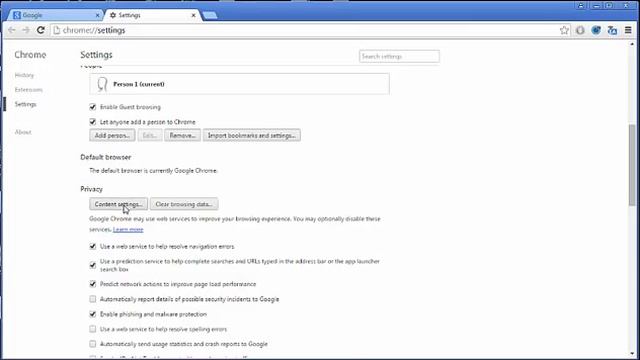Select Settings in the sidebar
Image resolution: width=640 pixels, height=360 pixels.
click(x=25, y=104)
